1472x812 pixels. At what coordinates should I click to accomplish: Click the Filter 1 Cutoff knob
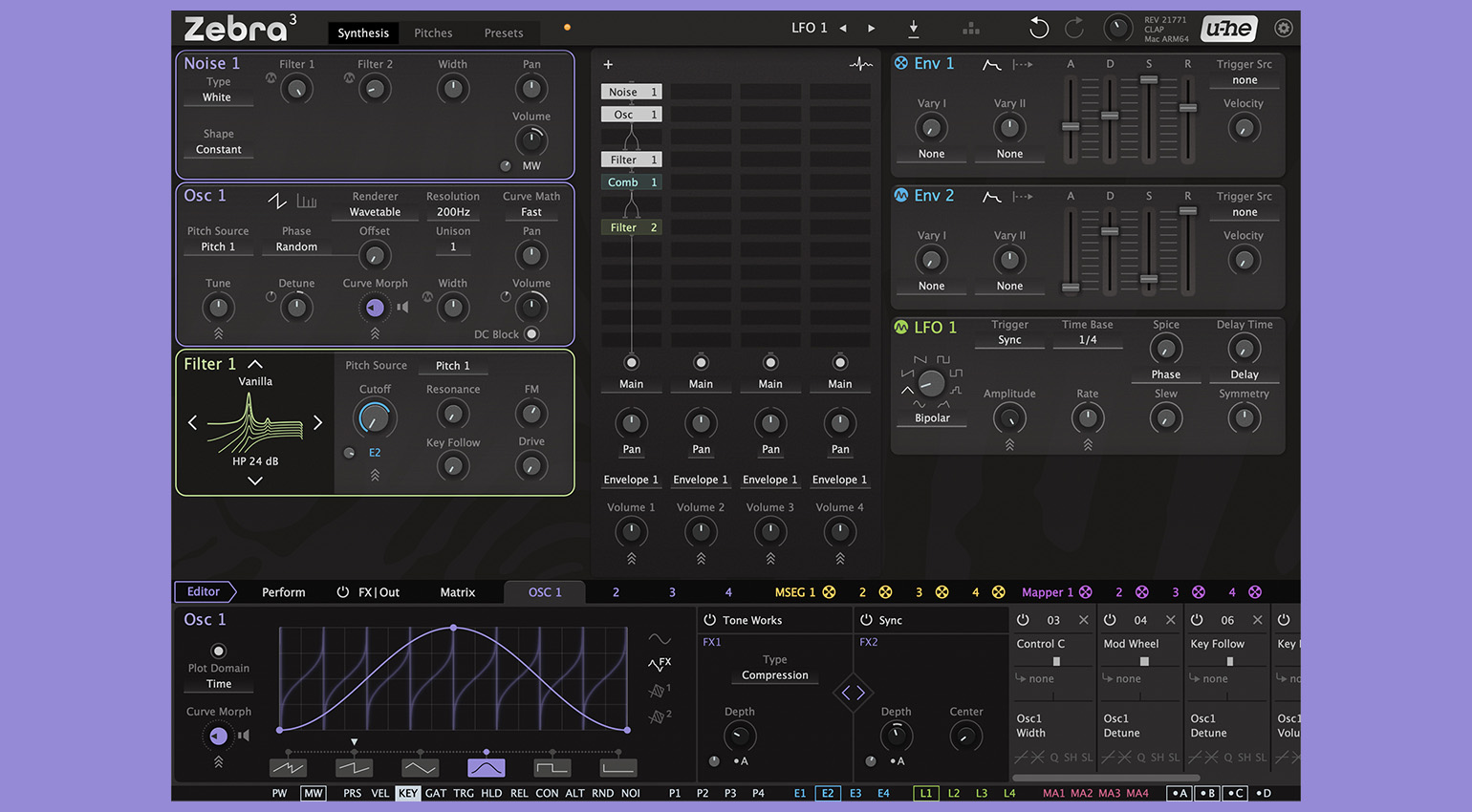coord(375,418)
